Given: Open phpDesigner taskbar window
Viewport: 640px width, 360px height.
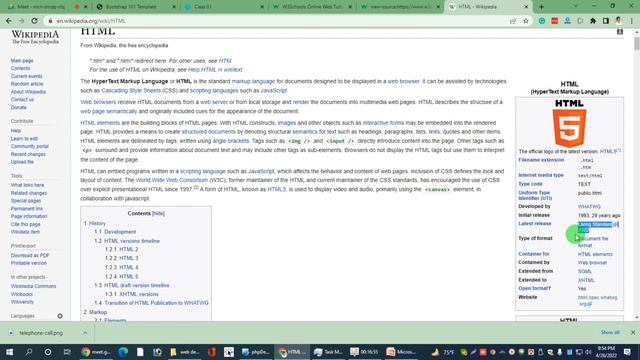Looking at the screenshot, I should (255, 352).
